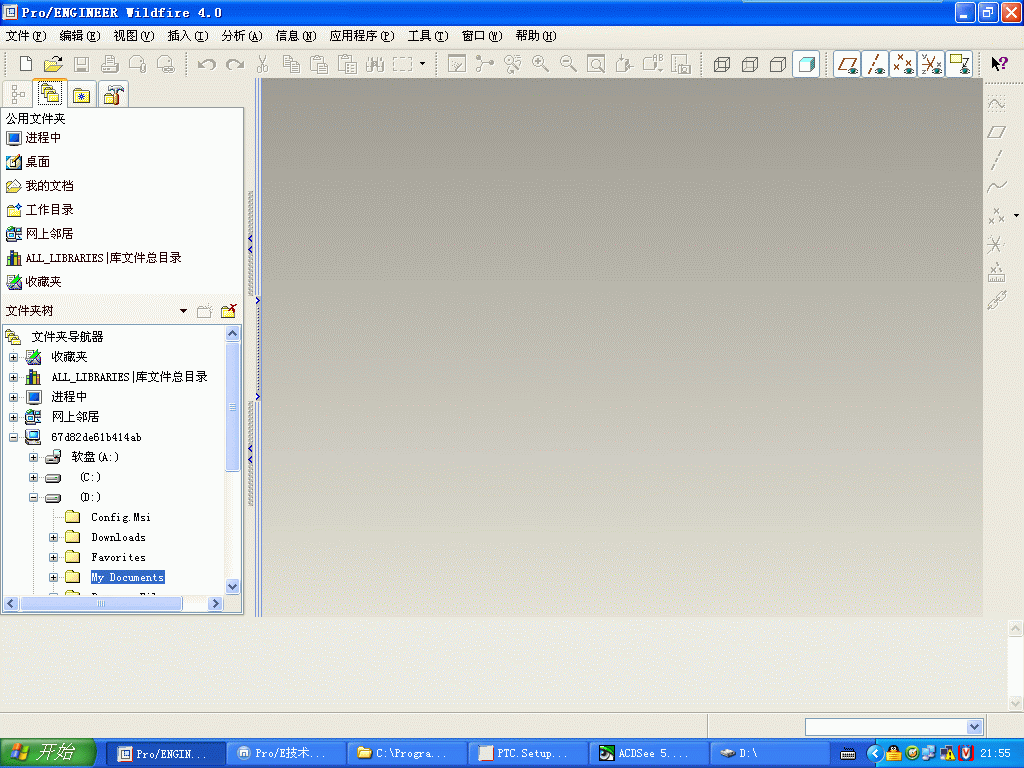This screenshot has width=1024, height=768.
Task: Collapse the (D:) drive node
Action: point(33,498)
